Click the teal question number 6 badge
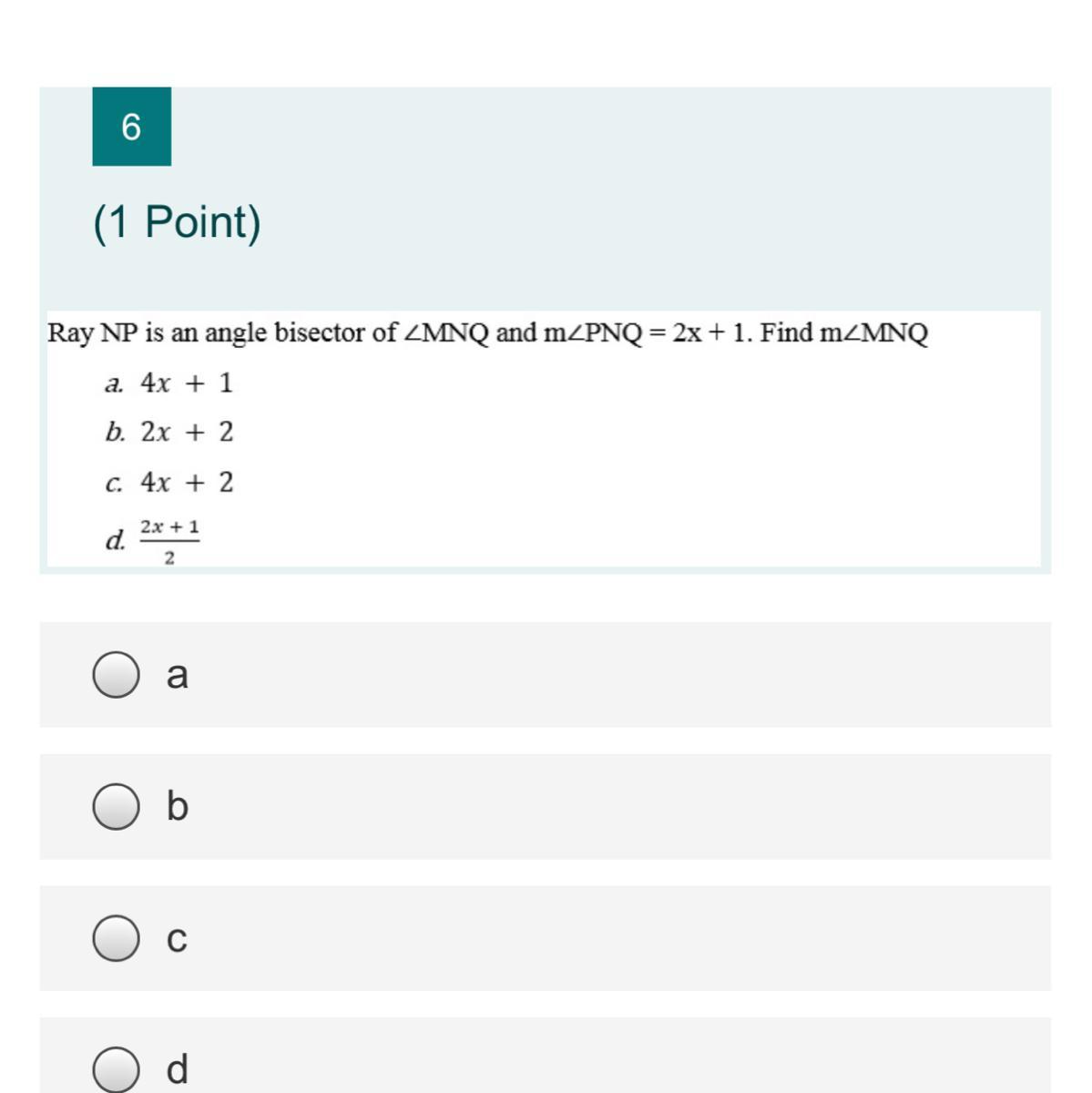The height and width of the screenshot is (1093, 1092). click(x=131, y=127)
